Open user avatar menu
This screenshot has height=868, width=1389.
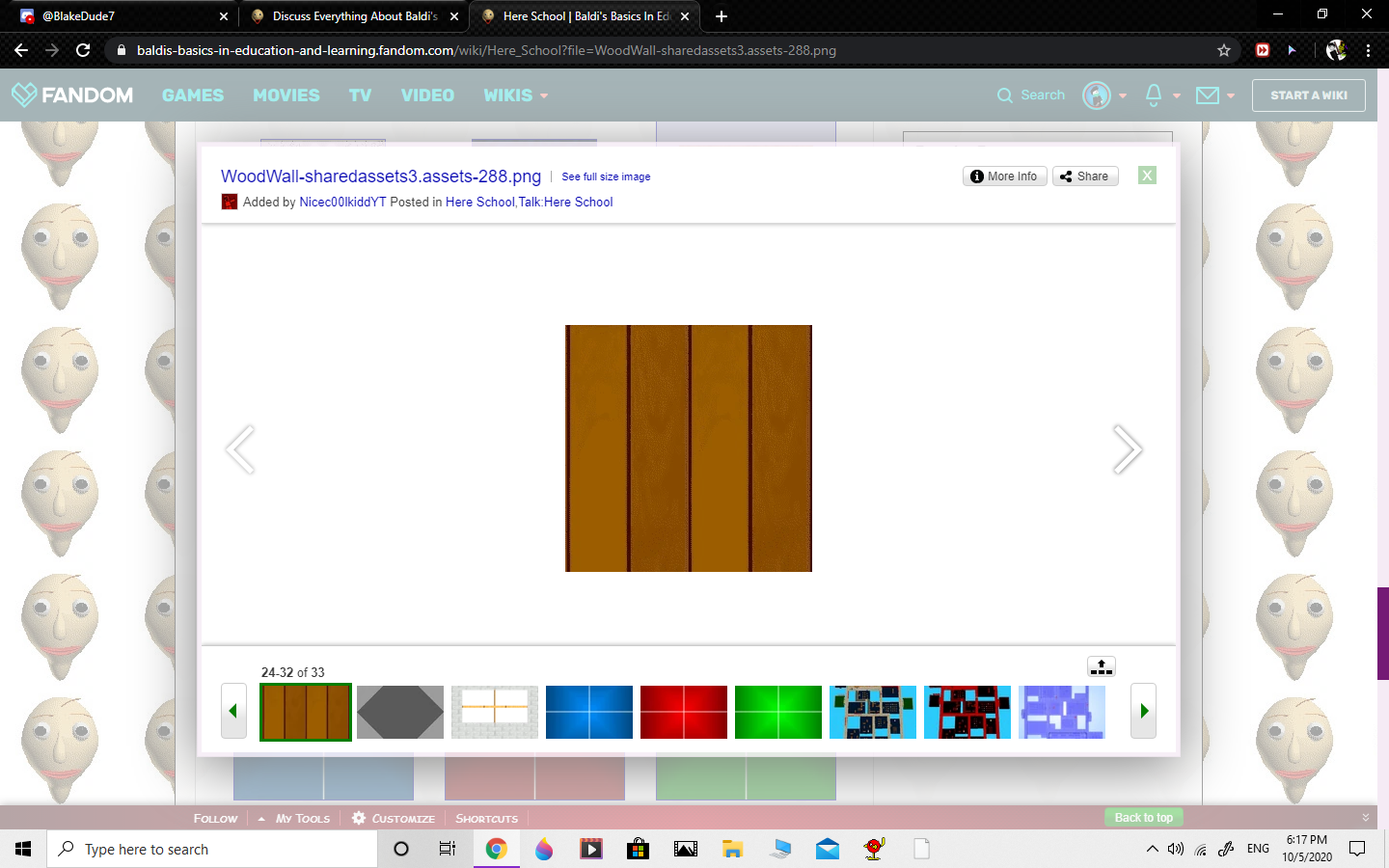click(x=1097, y=95)
